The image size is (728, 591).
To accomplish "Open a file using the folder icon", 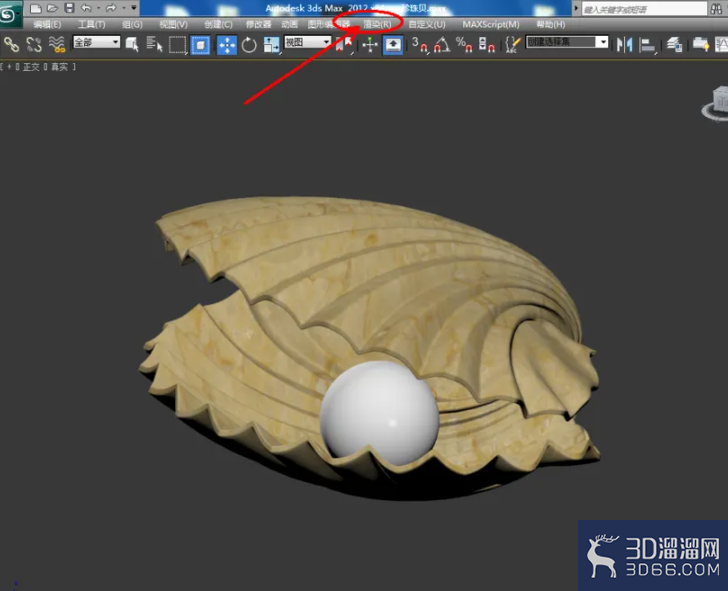I will pos(52,8).
